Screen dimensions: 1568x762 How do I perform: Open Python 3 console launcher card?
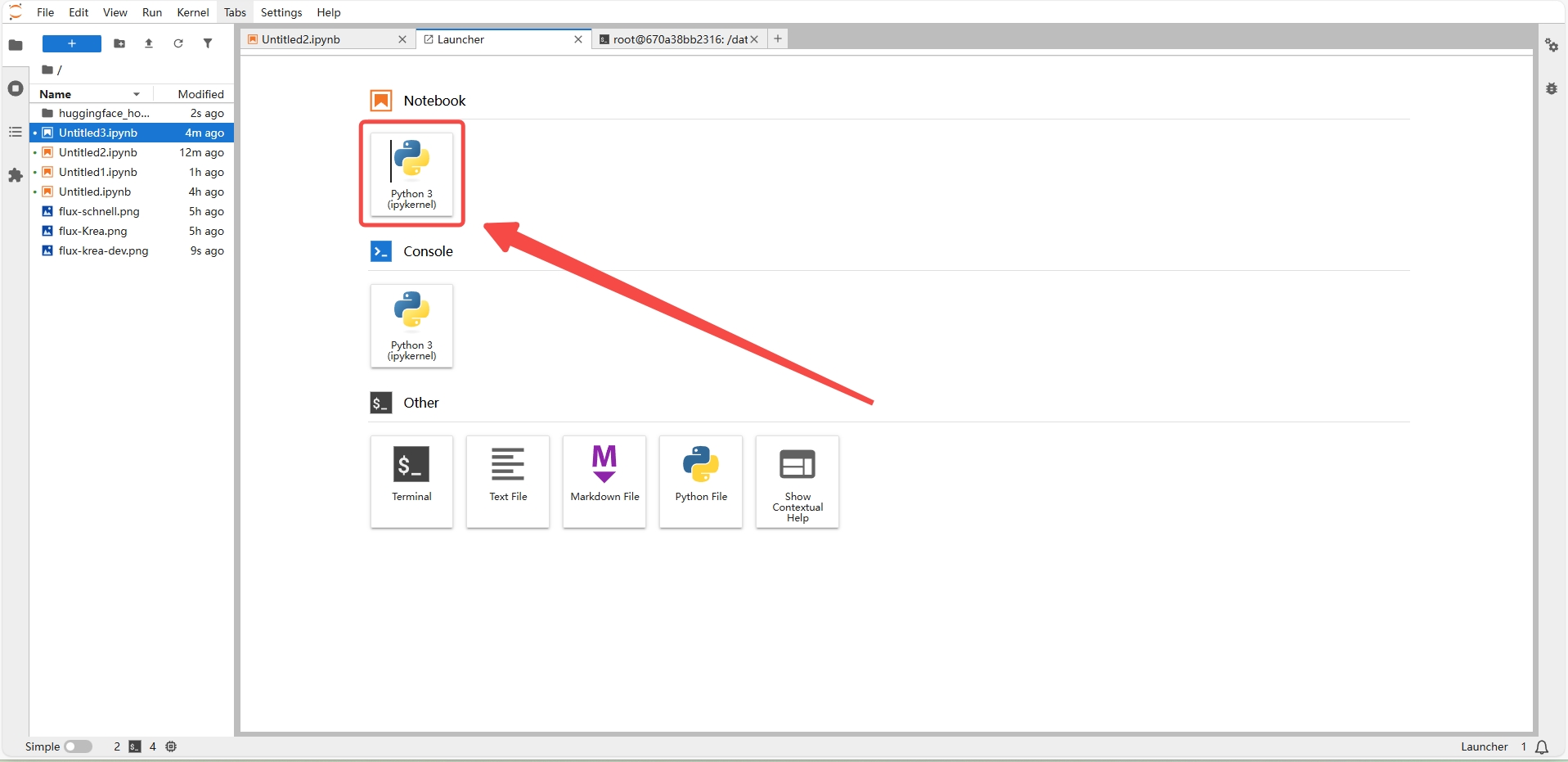(411, 326)
